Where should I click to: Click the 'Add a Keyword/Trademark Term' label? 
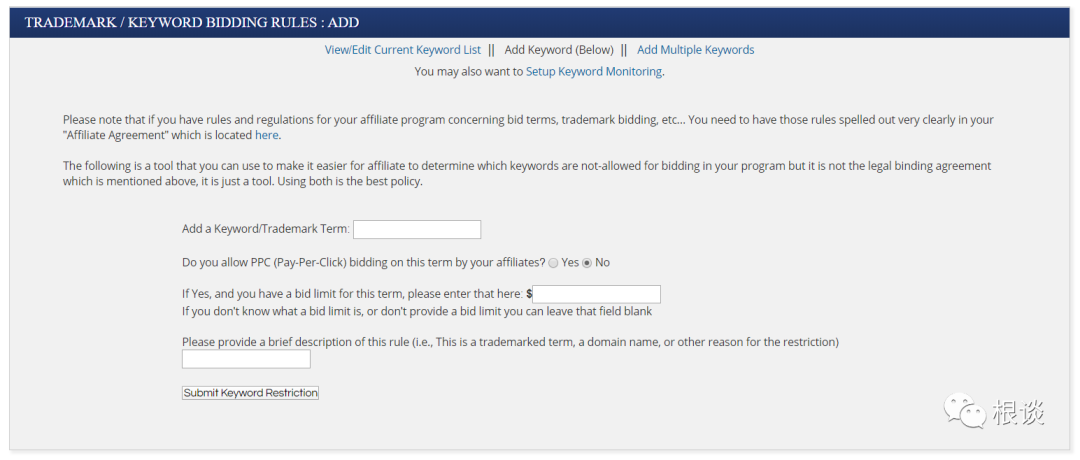click(x=265, y=230)
